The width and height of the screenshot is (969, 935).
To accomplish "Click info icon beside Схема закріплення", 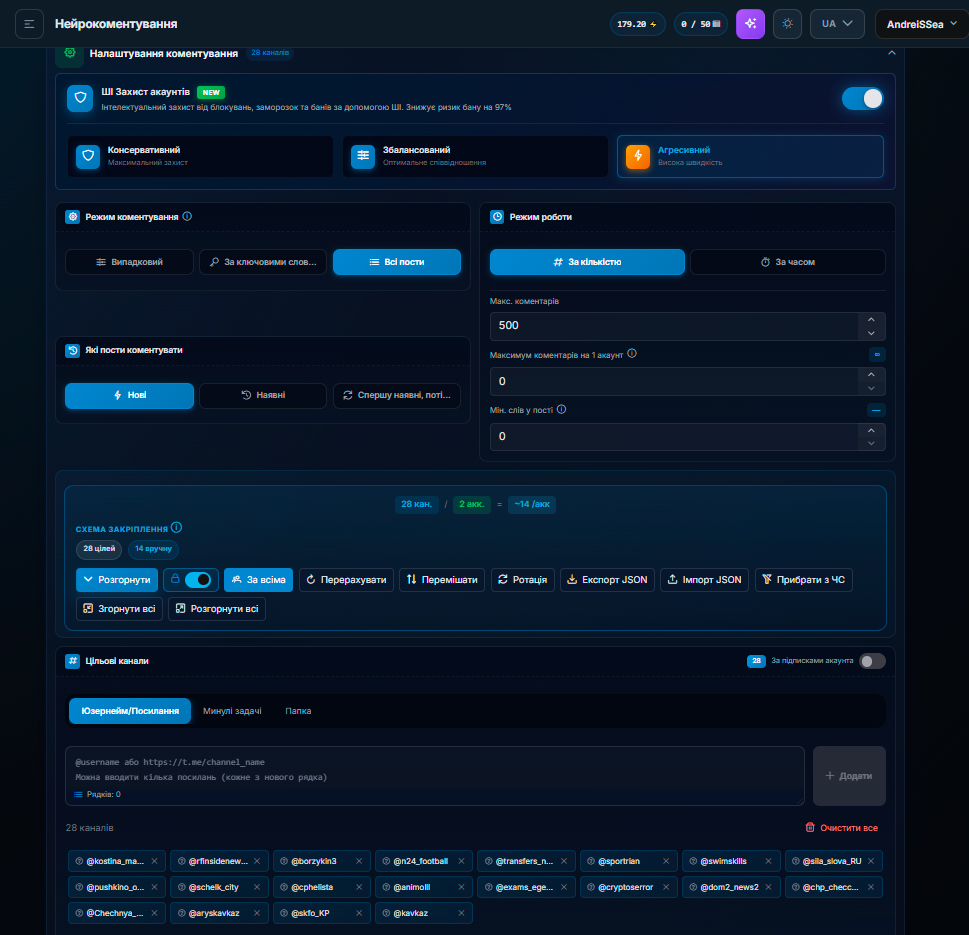I will tap(177, 528).
